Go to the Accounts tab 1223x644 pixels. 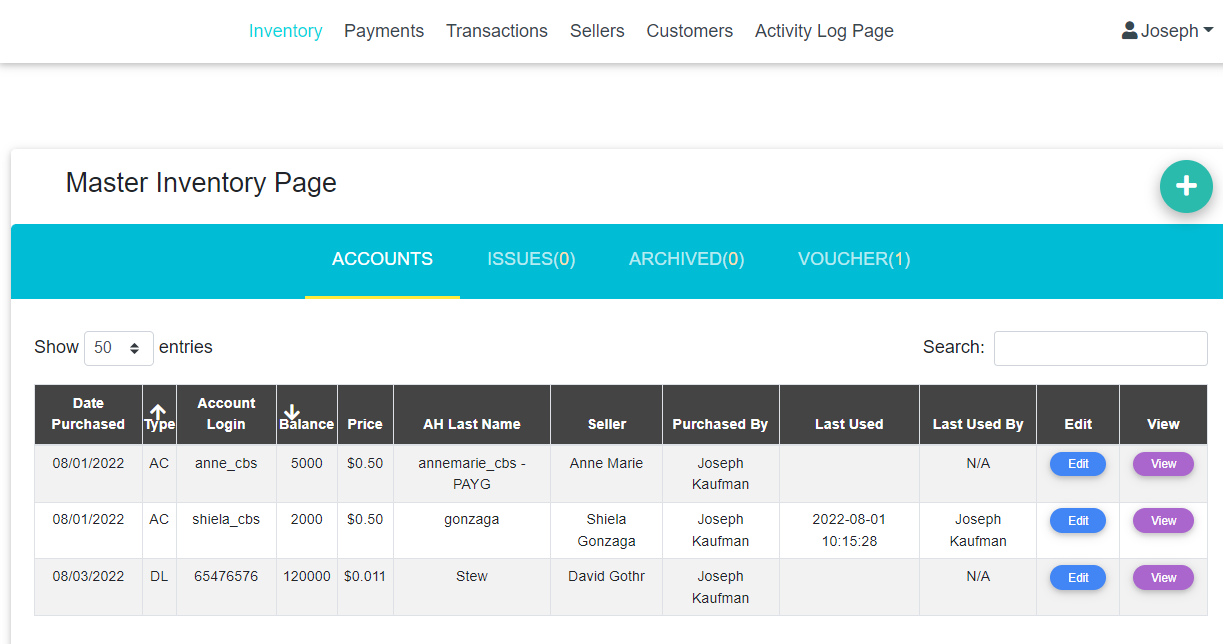point(382,259)
